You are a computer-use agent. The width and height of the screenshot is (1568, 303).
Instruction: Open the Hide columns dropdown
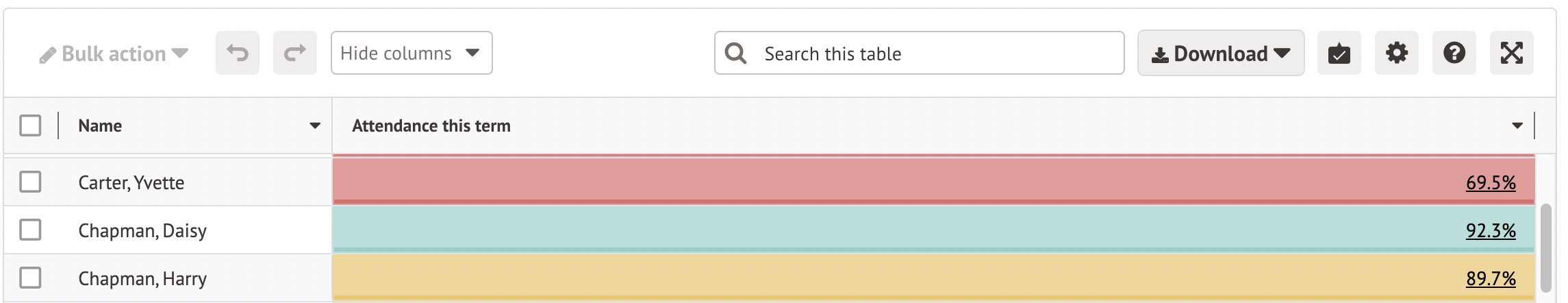(411, 53)
